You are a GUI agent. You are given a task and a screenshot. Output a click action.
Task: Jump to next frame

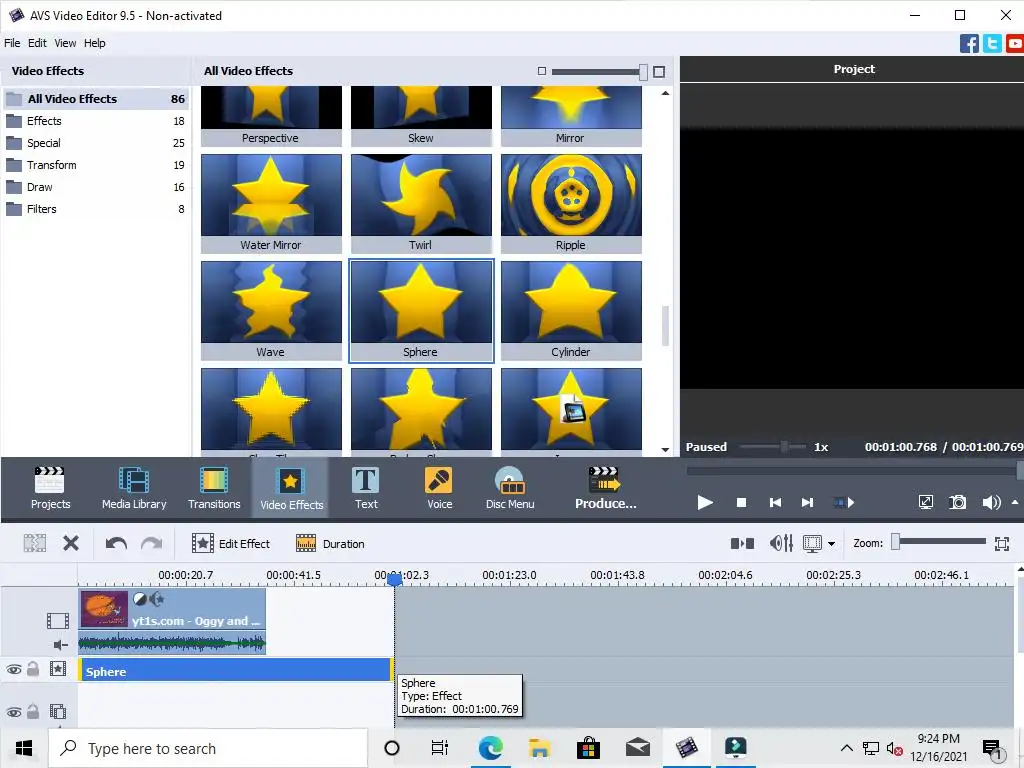pyautogui.click(x=808, y=502)
